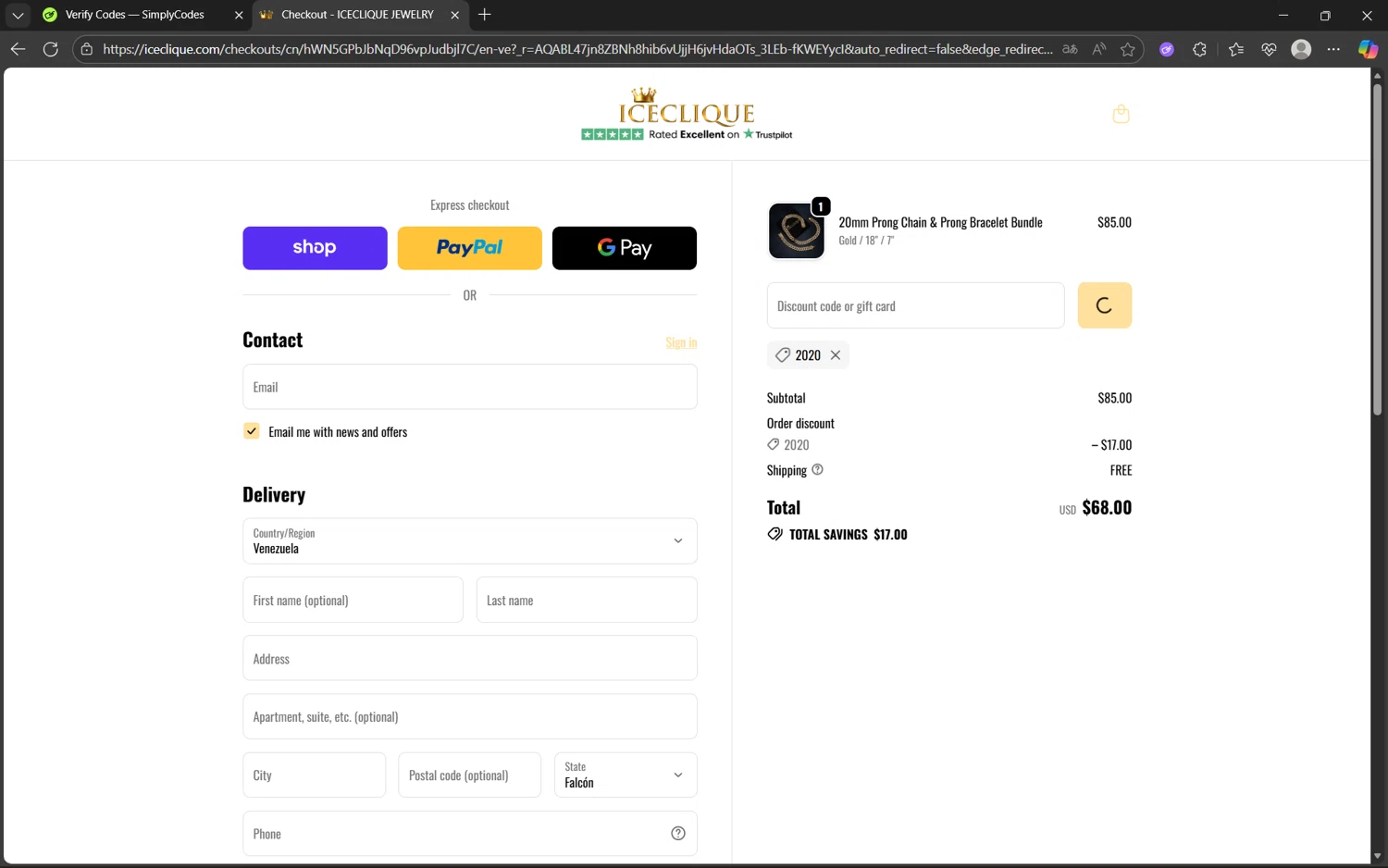Pay with Google Pay express button
1388x868 pixels.
[625, 248]
